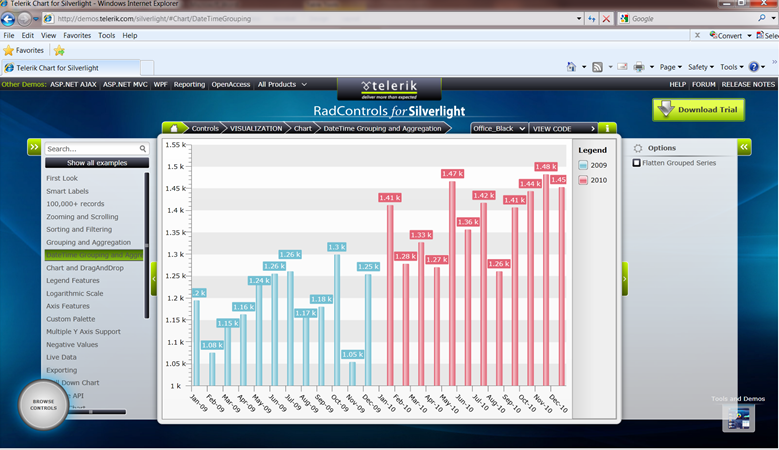
Task: Click next example green arrow tab
Action: 624,279
